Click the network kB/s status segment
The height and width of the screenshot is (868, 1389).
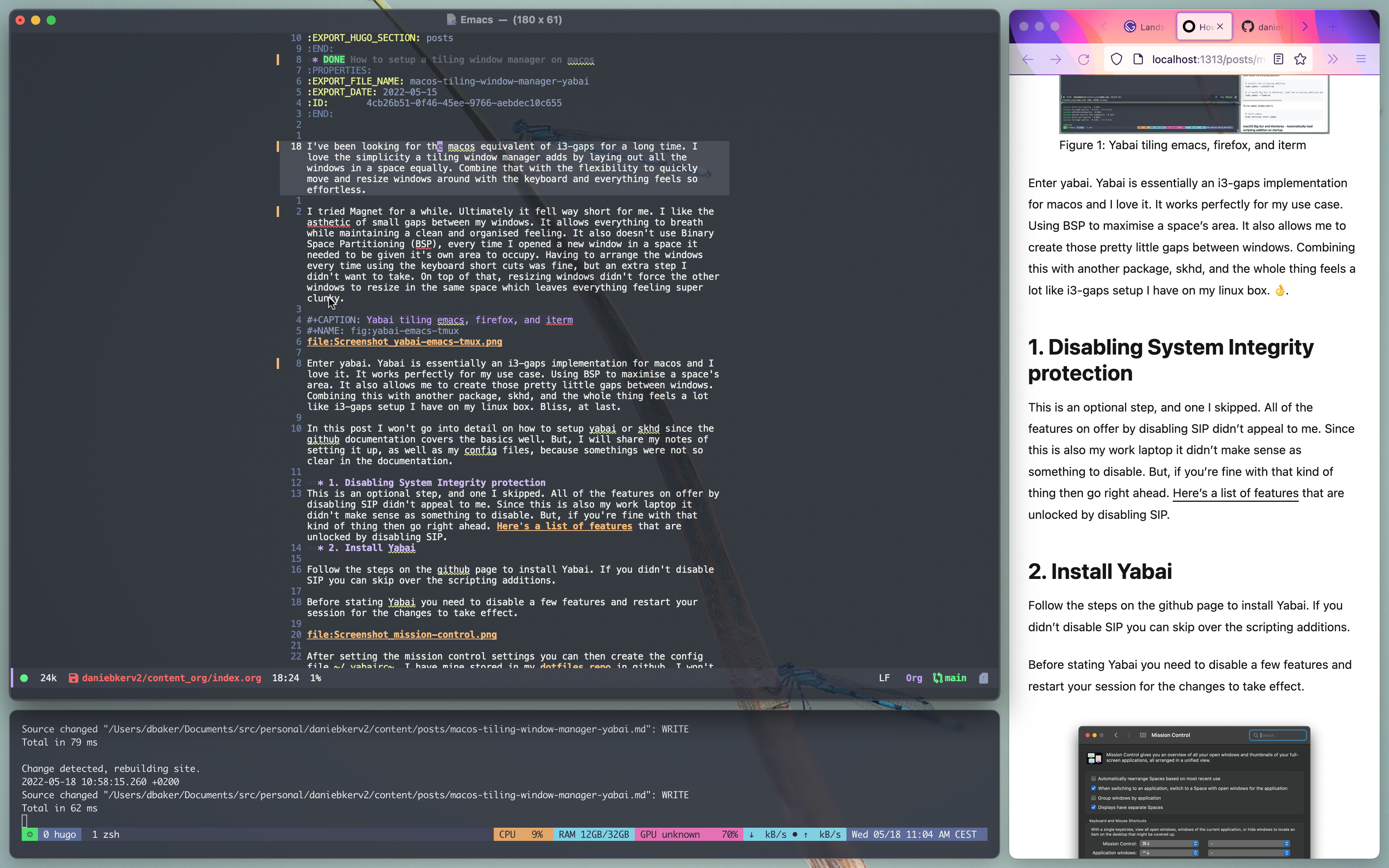tap(795, 834)
